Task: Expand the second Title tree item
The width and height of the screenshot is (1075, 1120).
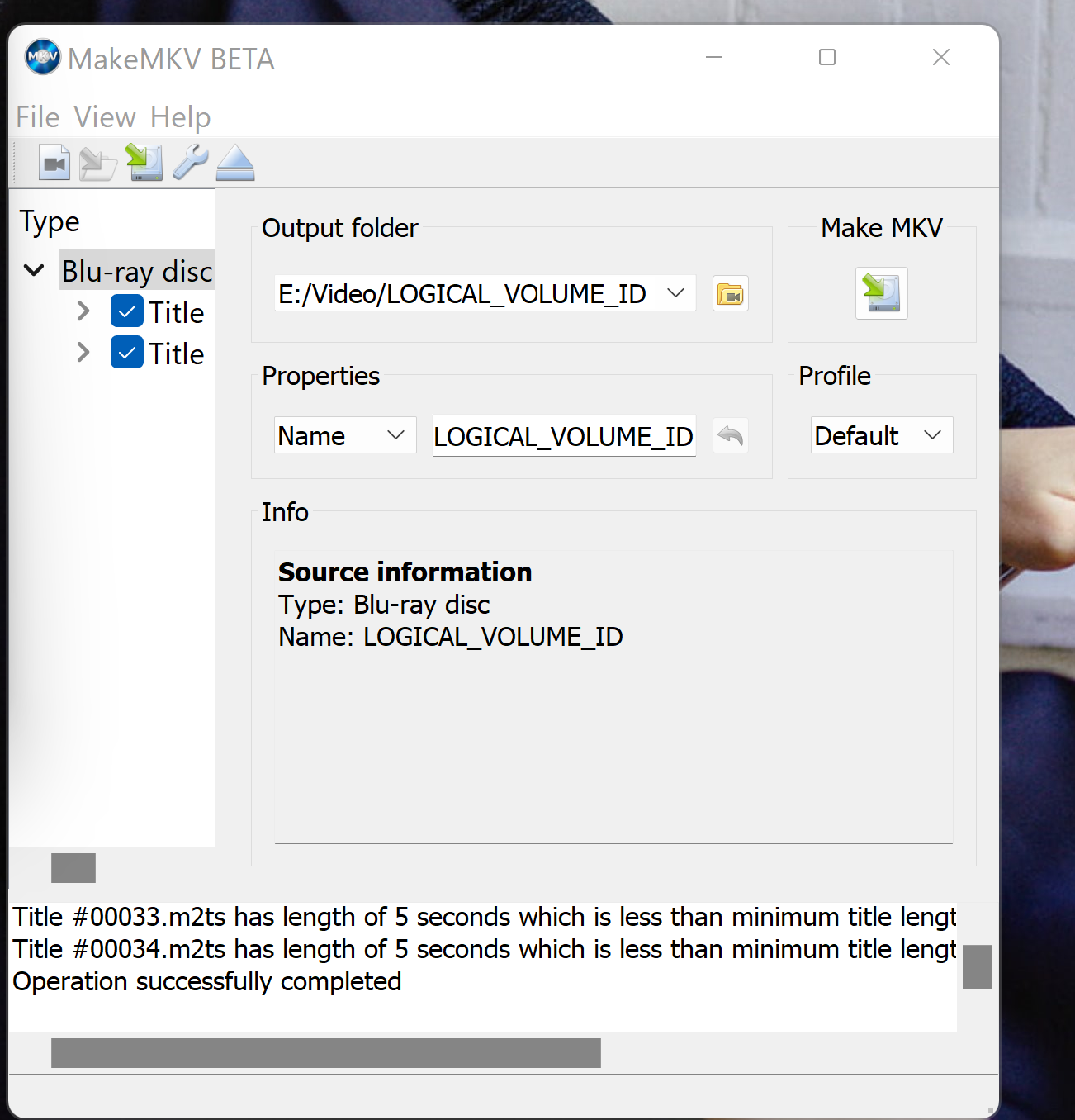Action: coord(83,353)
